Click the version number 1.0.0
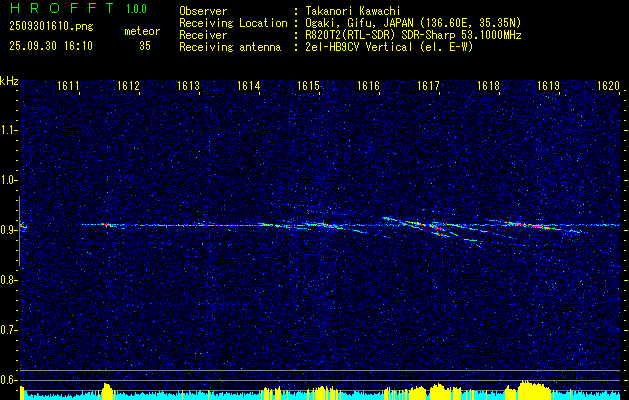 (136, 9)
